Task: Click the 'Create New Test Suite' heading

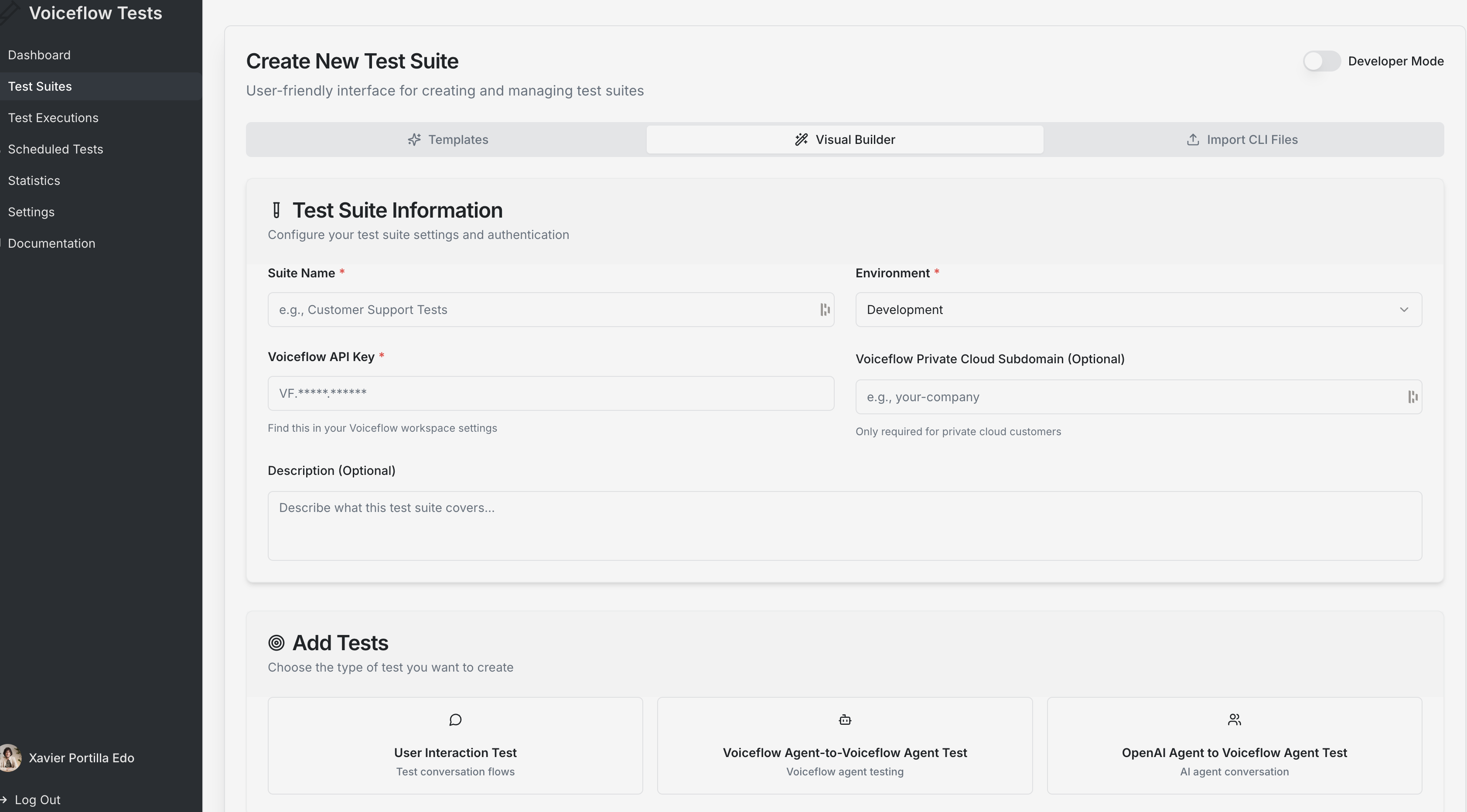Action: (352, 61)
